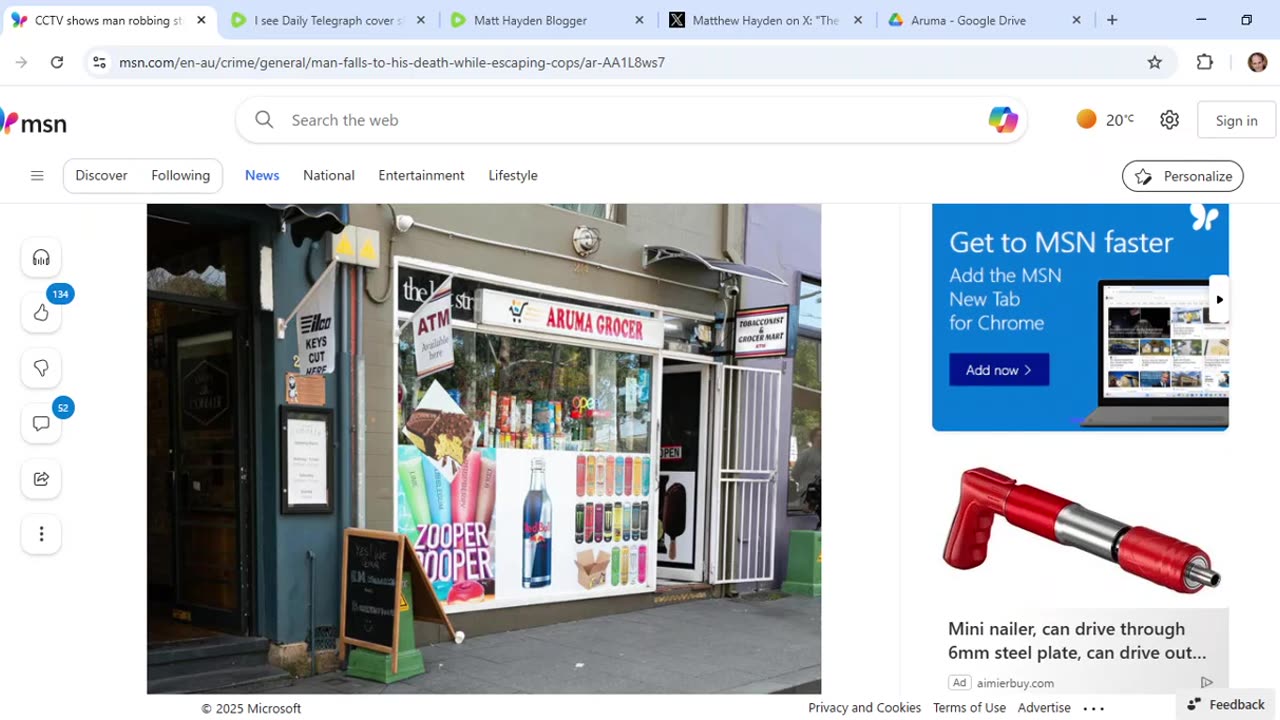Advance the MSN ad carousel arrow
This screenshot has height=720, width=1280.
click(1219, 299)
